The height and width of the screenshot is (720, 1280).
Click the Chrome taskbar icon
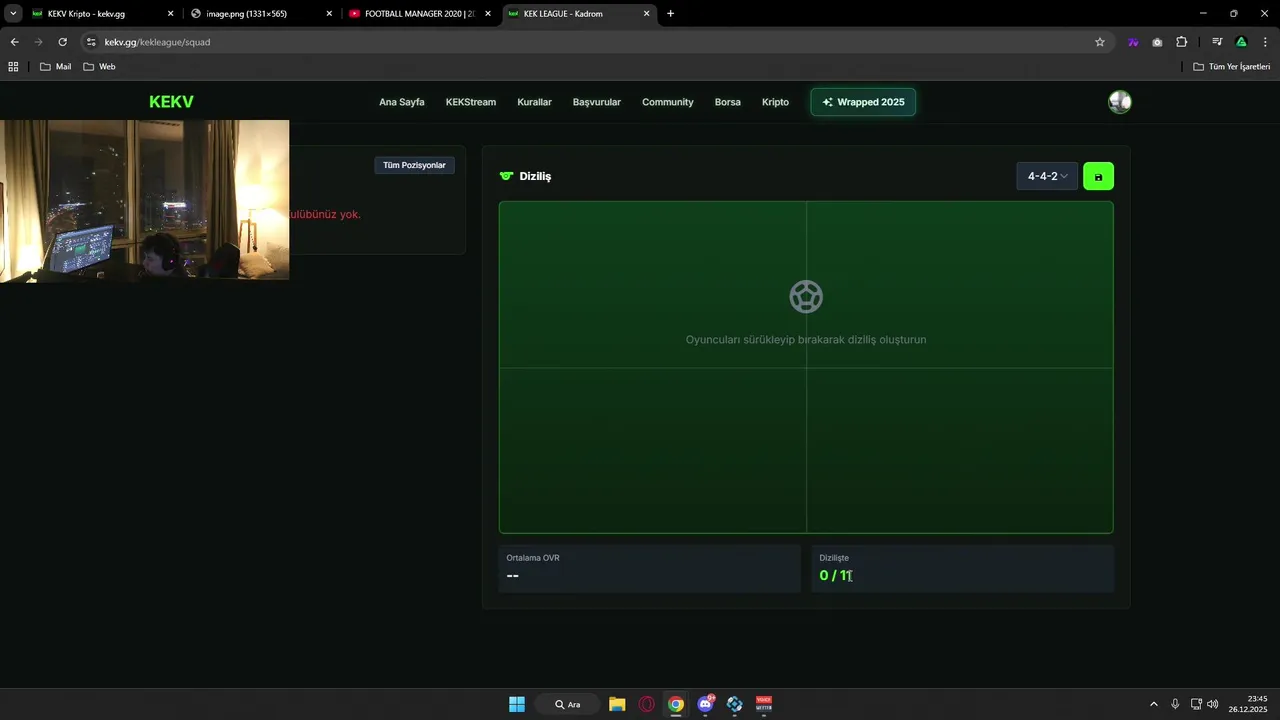(676, 704)
